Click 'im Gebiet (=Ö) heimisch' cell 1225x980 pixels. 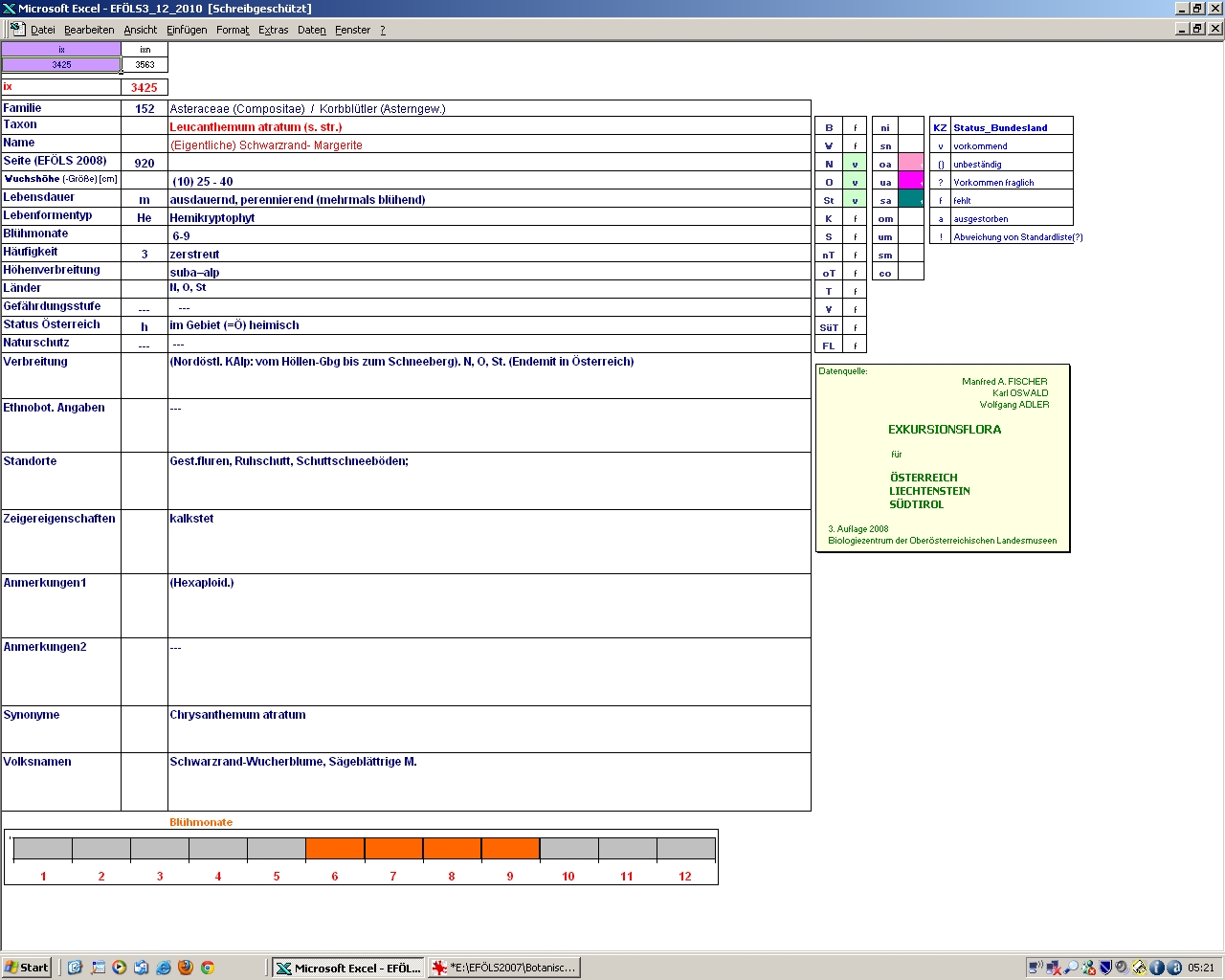489,325
